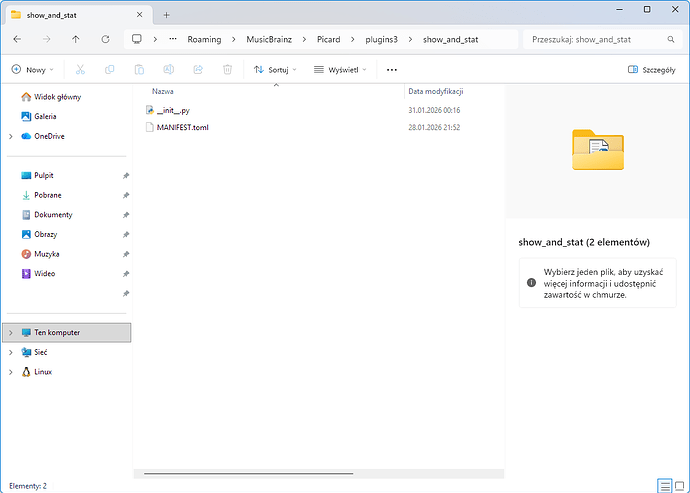Switch to details list view icon
The image size is (690, 493).
click(665, 485)
